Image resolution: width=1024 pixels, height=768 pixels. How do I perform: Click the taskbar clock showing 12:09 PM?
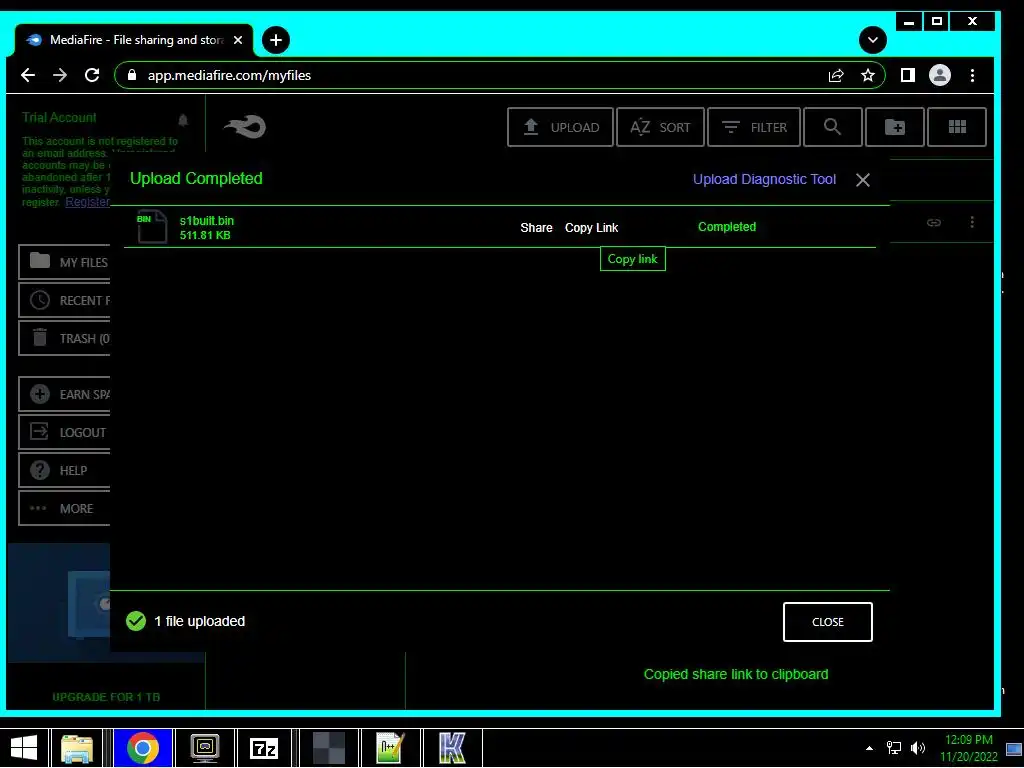coord(968,748)
